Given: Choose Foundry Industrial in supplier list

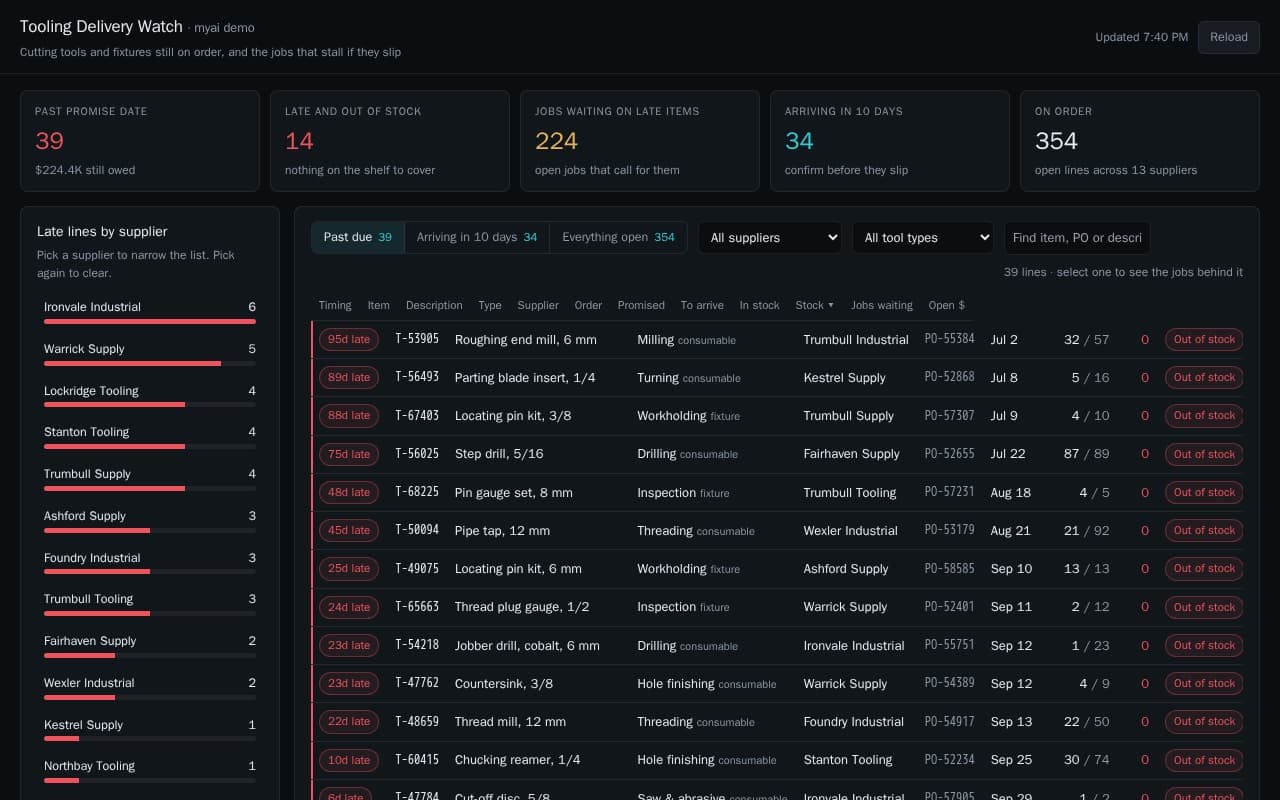Looking at the screenshot, I should 150,564.
